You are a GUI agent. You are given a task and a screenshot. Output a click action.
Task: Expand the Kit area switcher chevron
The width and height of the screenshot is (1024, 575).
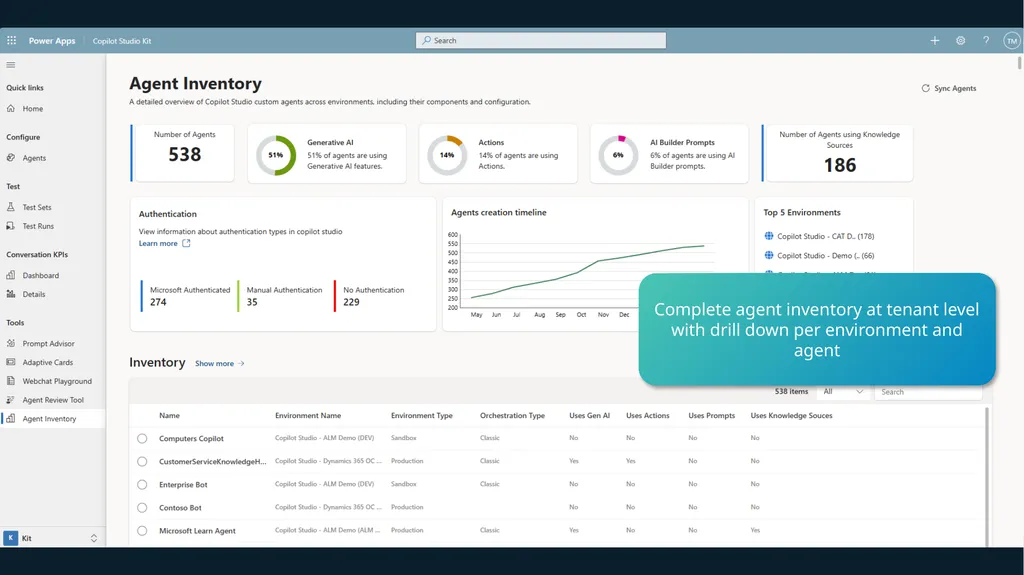[93, 538]
